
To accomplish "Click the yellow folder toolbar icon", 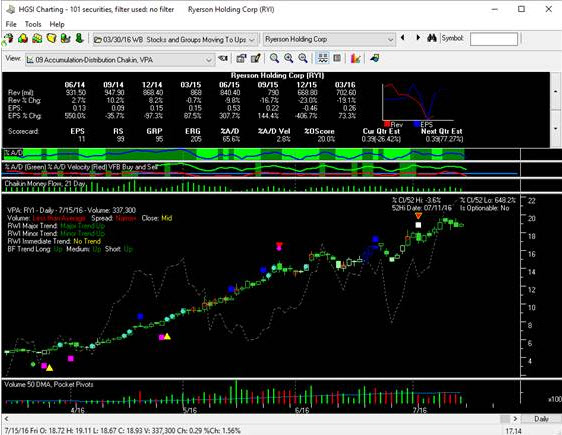I will (51, 38).
